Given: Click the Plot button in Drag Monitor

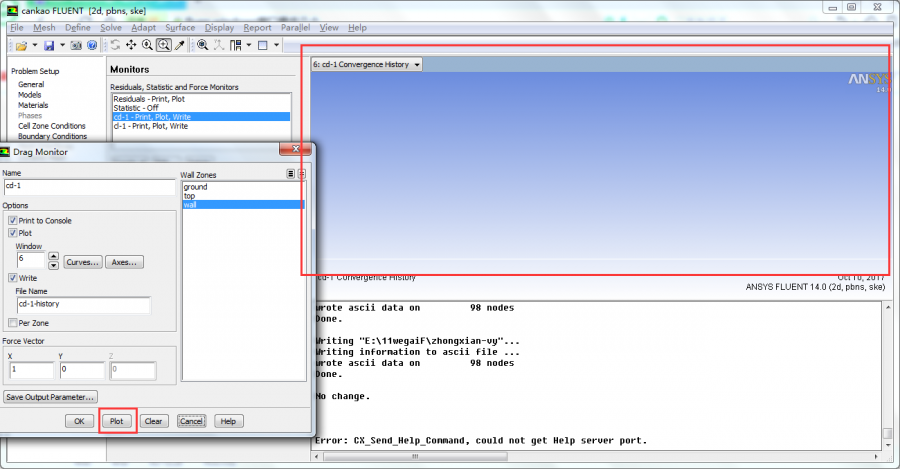Looking at the screenshot, I should click(x=117, y=421).
